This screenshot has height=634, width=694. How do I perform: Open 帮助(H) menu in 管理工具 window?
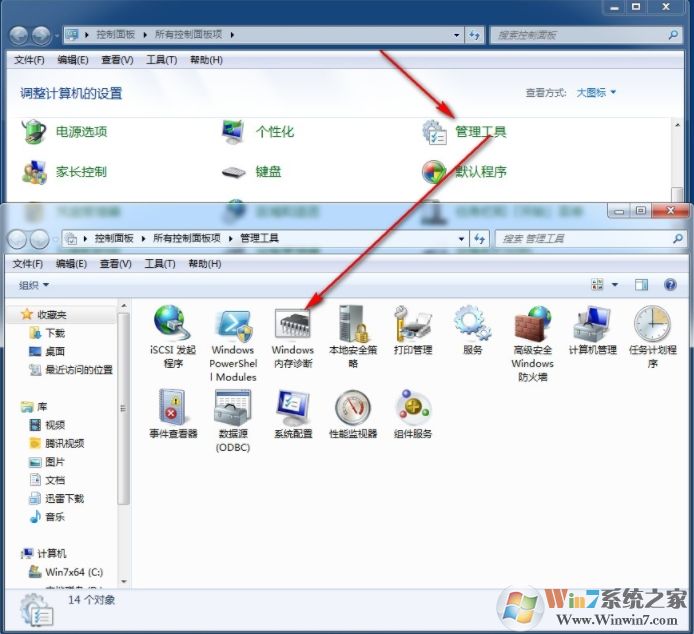pos(204,264)
